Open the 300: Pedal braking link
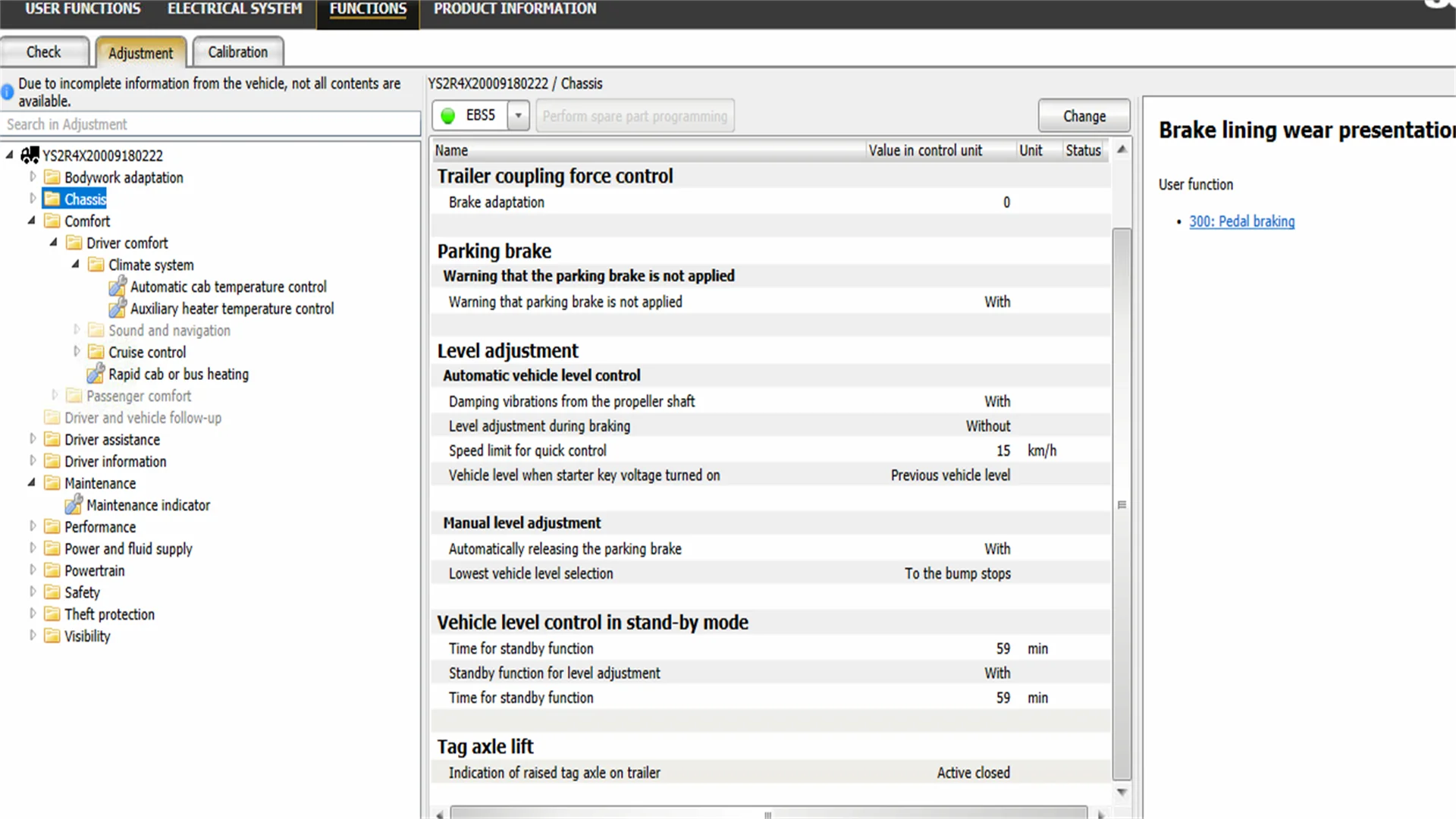Image resolution: width=1456 pixels, height=819 pixels. tap(1241, 221)
